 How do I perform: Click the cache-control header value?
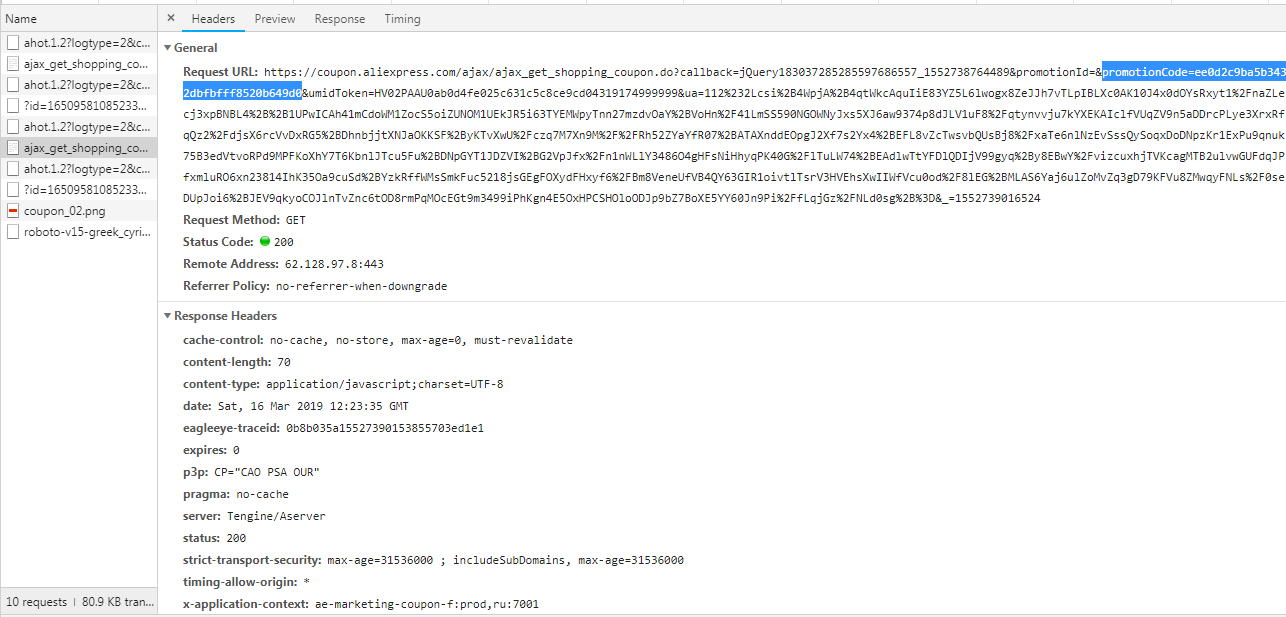(x=421, y=340)
